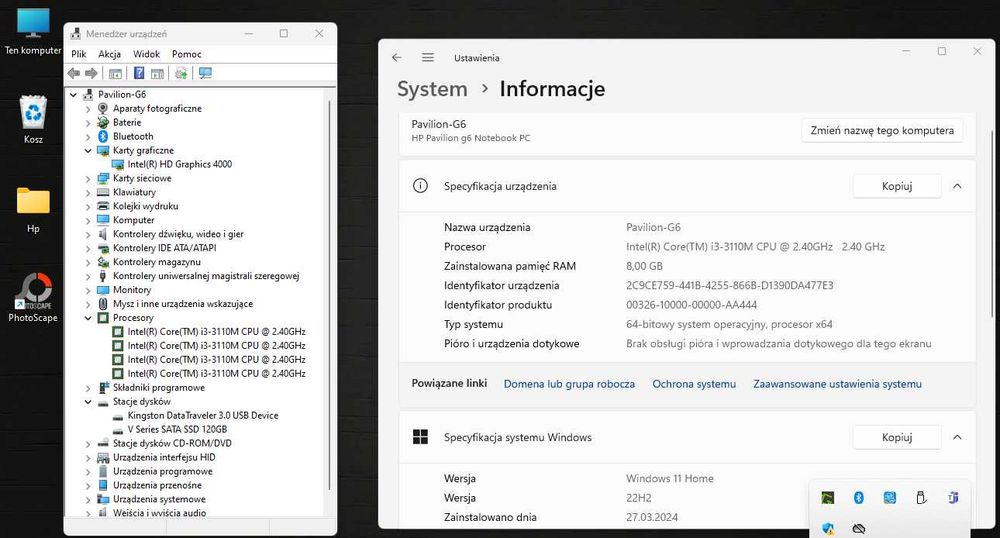The width and height of the screenshot is (1000, 538).
Task: Click the Back arrow in Device Manager toolbar
Action: pyautogui.click(x=73, y=73)
